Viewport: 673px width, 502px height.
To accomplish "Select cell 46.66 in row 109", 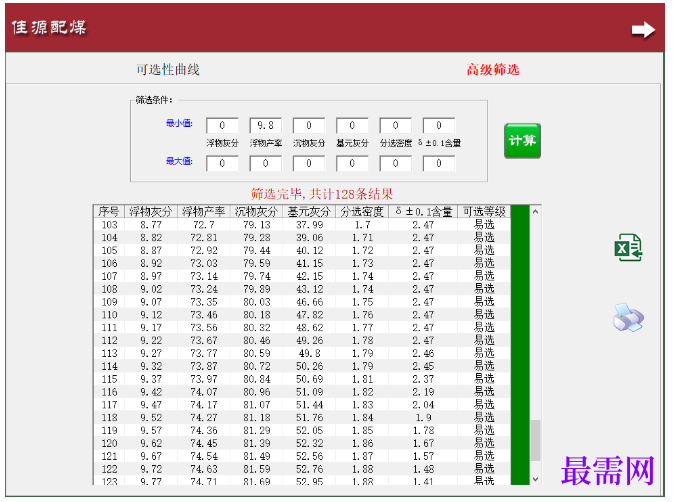I will click(x=309, y=302).
